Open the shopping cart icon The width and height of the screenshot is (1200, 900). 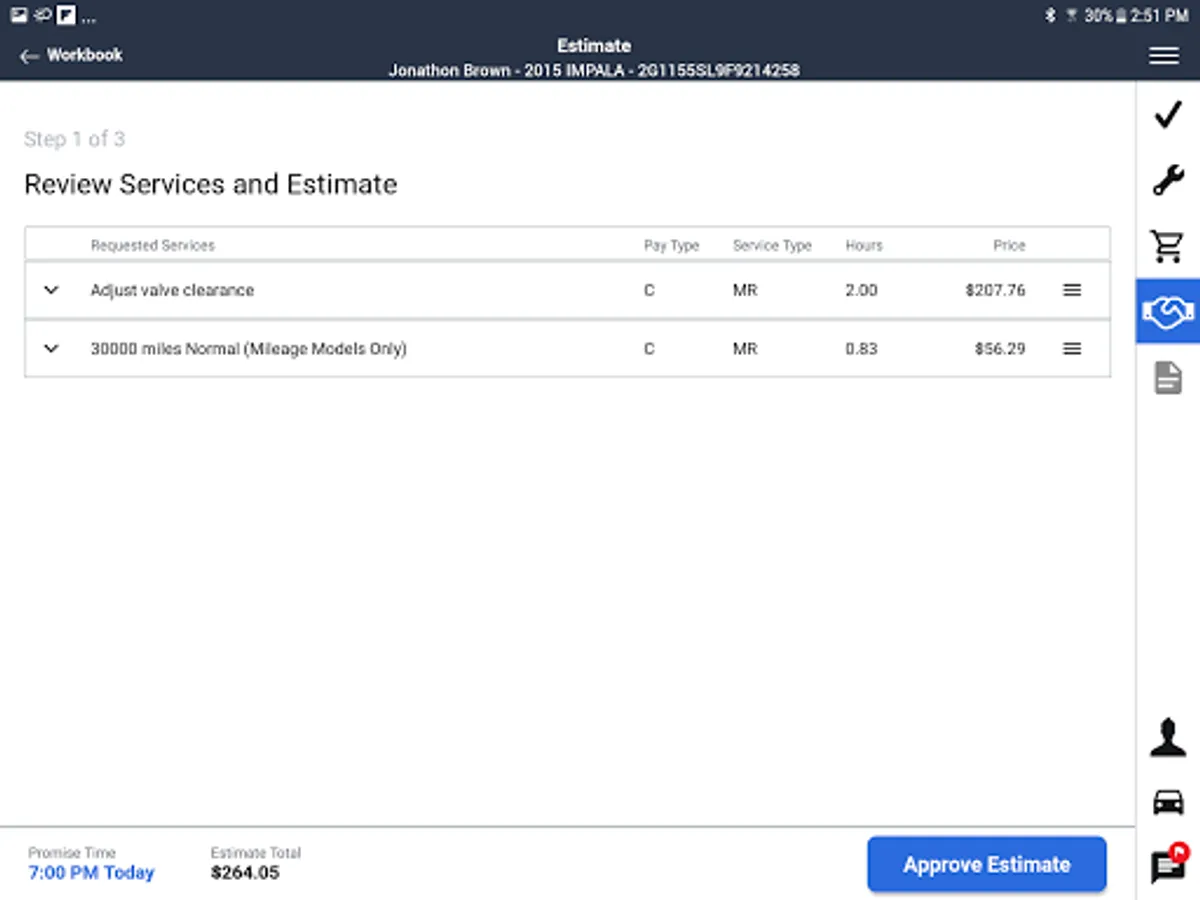point(1167,246)
